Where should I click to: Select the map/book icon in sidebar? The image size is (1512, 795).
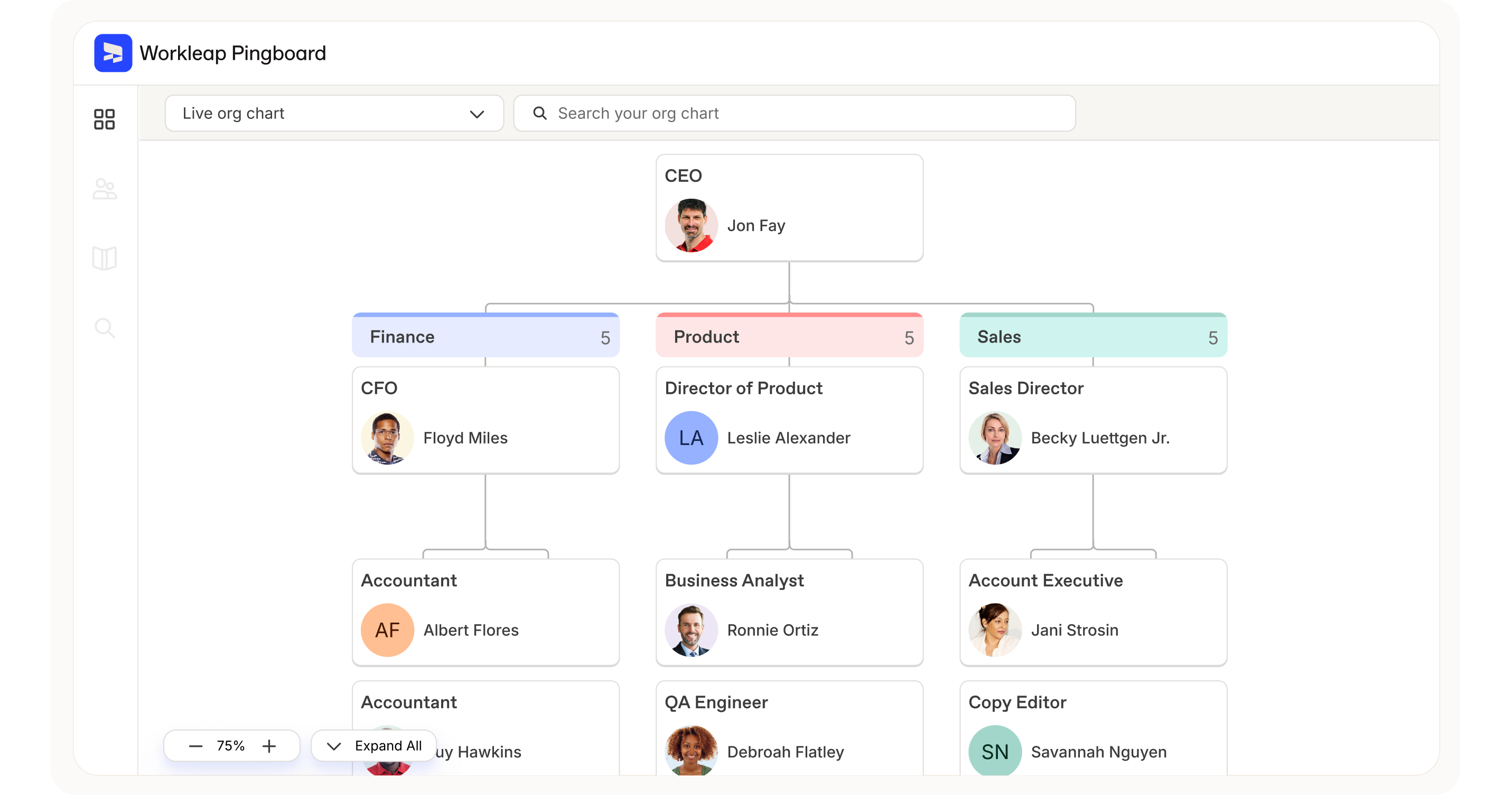105,258
